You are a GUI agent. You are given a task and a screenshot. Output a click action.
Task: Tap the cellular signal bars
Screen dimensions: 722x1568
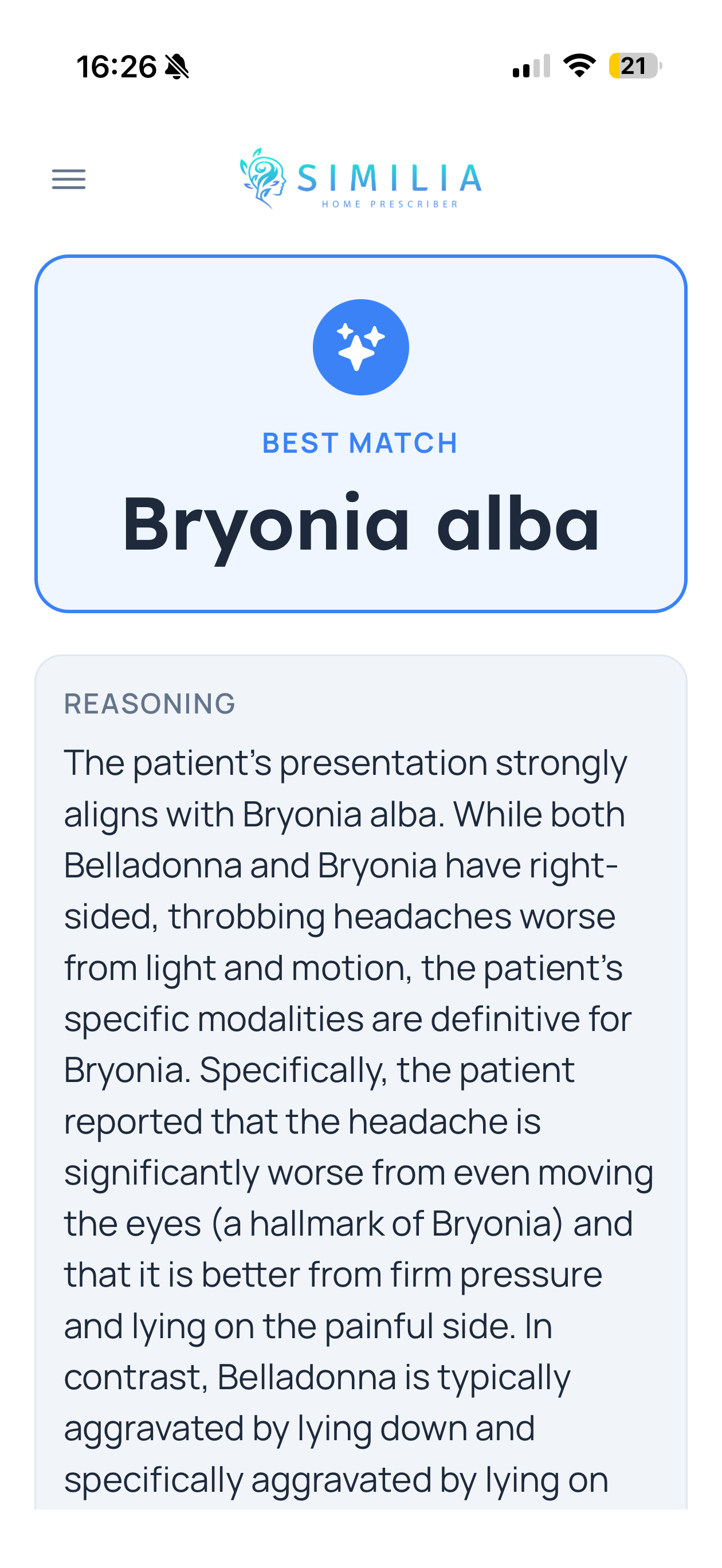531,66
